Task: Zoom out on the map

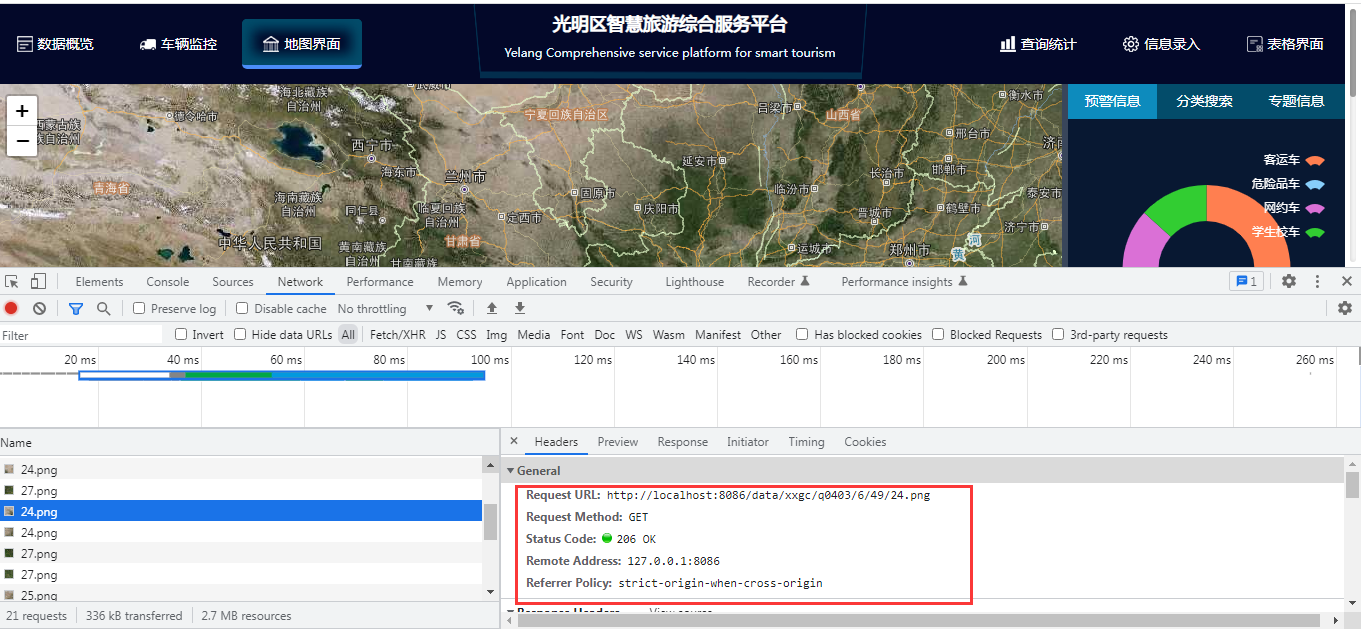Action: click(x=22, y=141)
